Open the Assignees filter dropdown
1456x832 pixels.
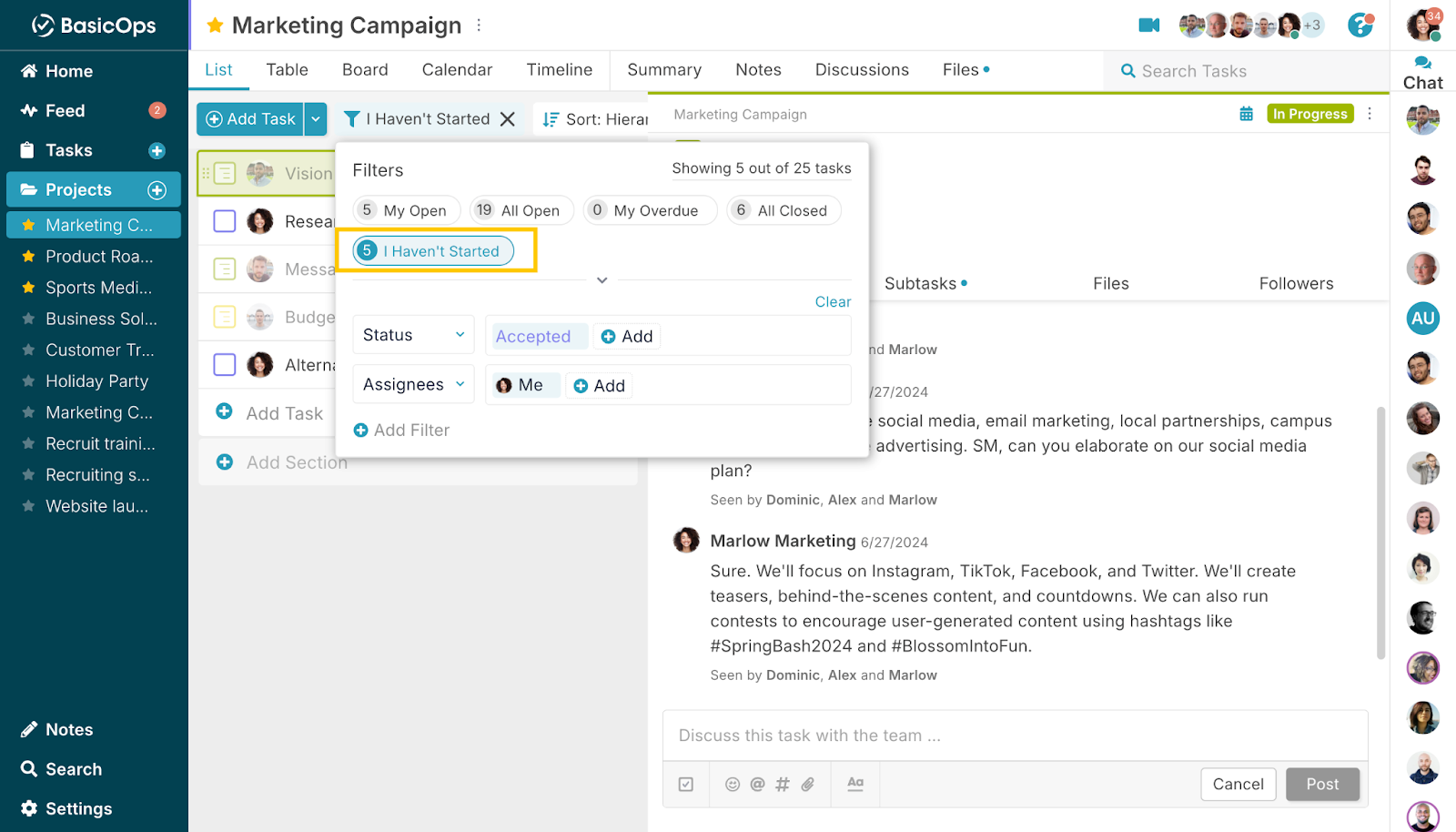pyautogui.click(x=413, y=385)
